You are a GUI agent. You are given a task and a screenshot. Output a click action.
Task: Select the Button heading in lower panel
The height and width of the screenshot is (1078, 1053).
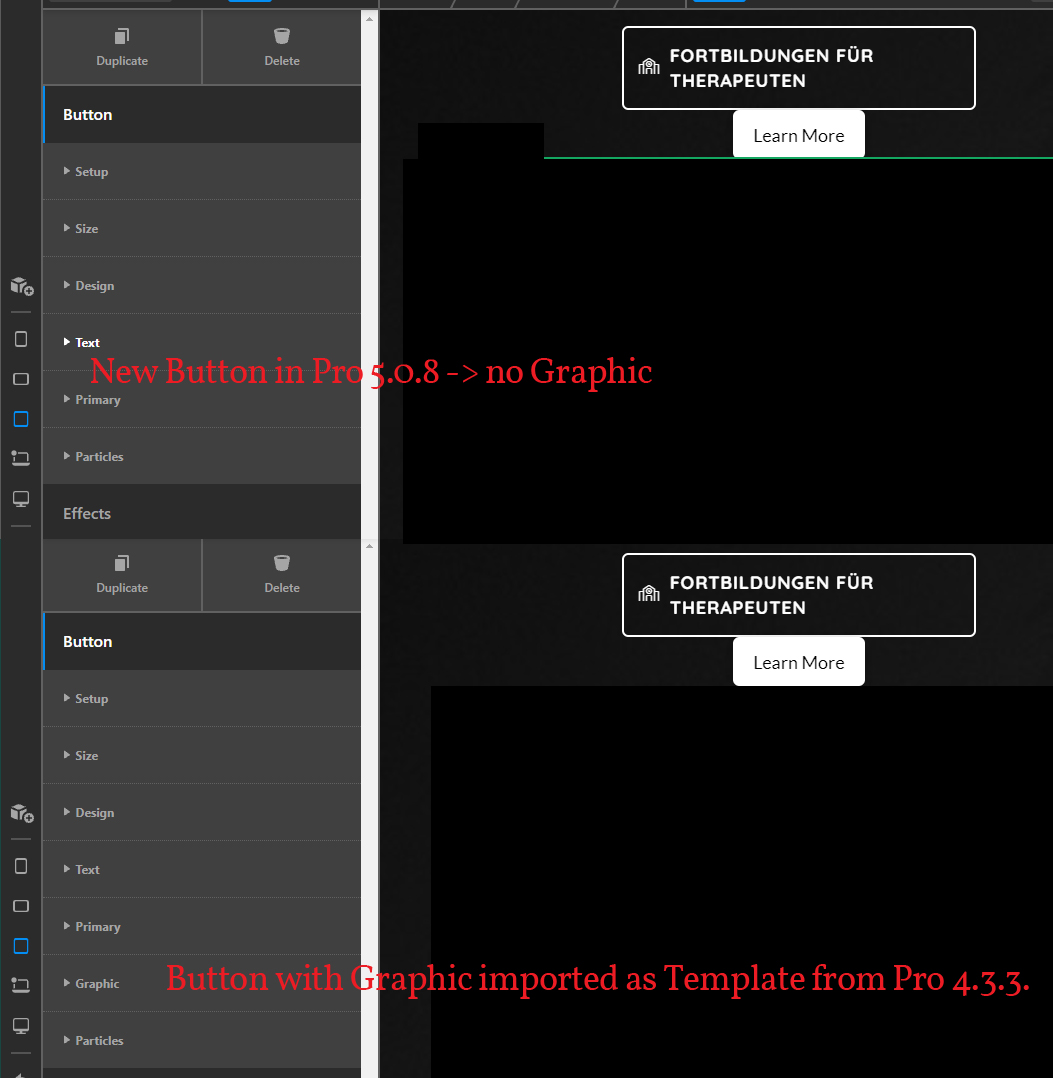click(88, 641)
